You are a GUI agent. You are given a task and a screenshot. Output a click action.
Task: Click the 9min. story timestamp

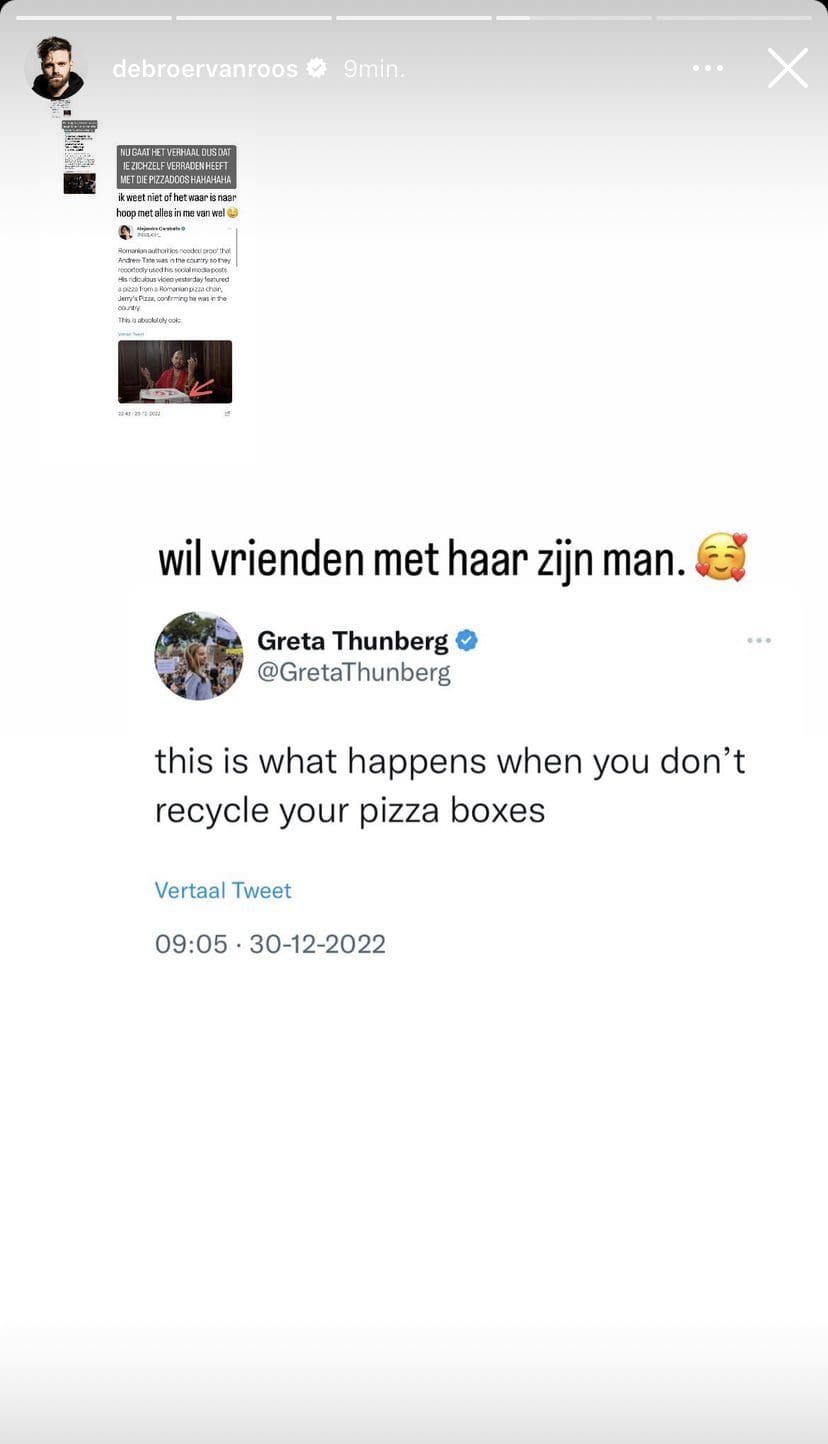point(374,68)
